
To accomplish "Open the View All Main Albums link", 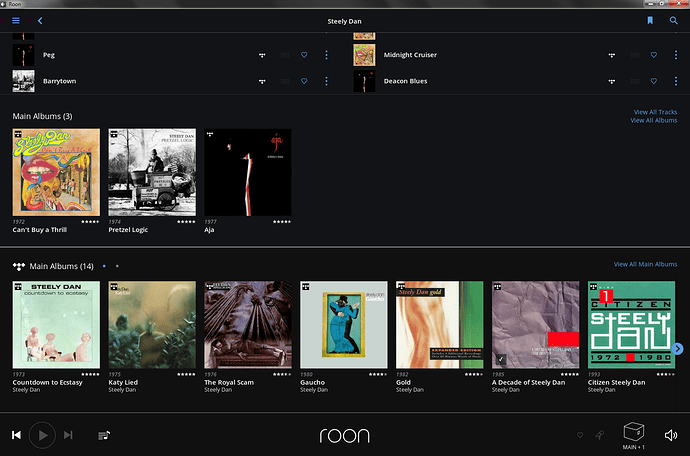I will 645,264.
